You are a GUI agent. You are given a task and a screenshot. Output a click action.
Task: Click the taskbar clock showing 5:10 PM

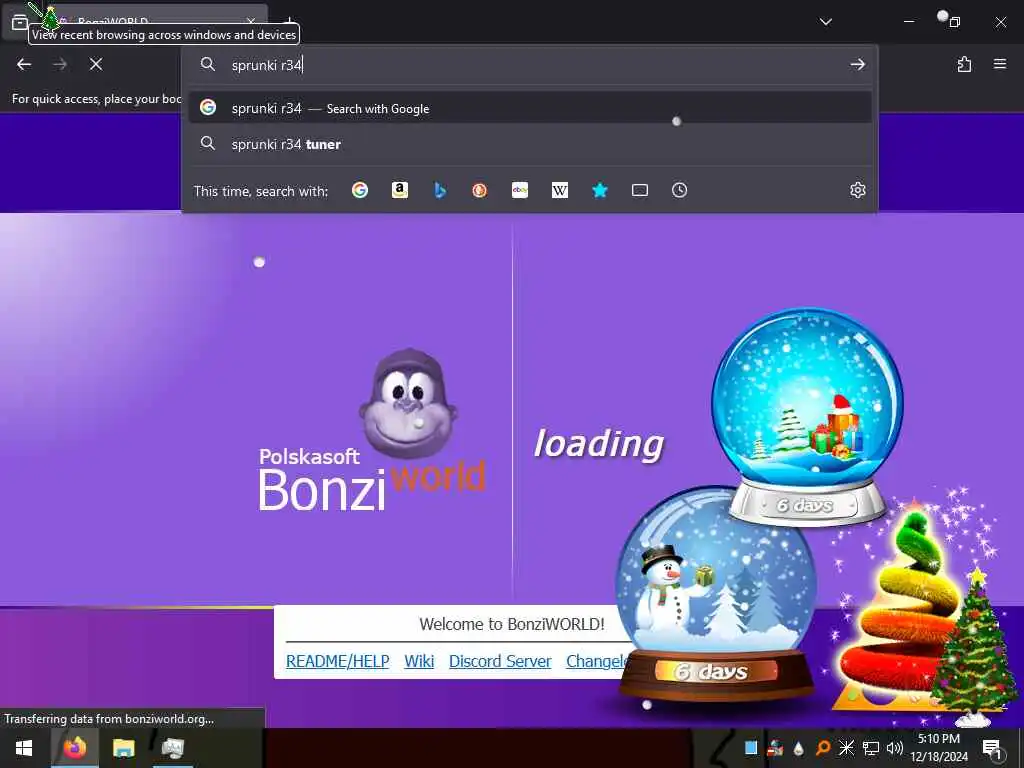coord(939,748)
